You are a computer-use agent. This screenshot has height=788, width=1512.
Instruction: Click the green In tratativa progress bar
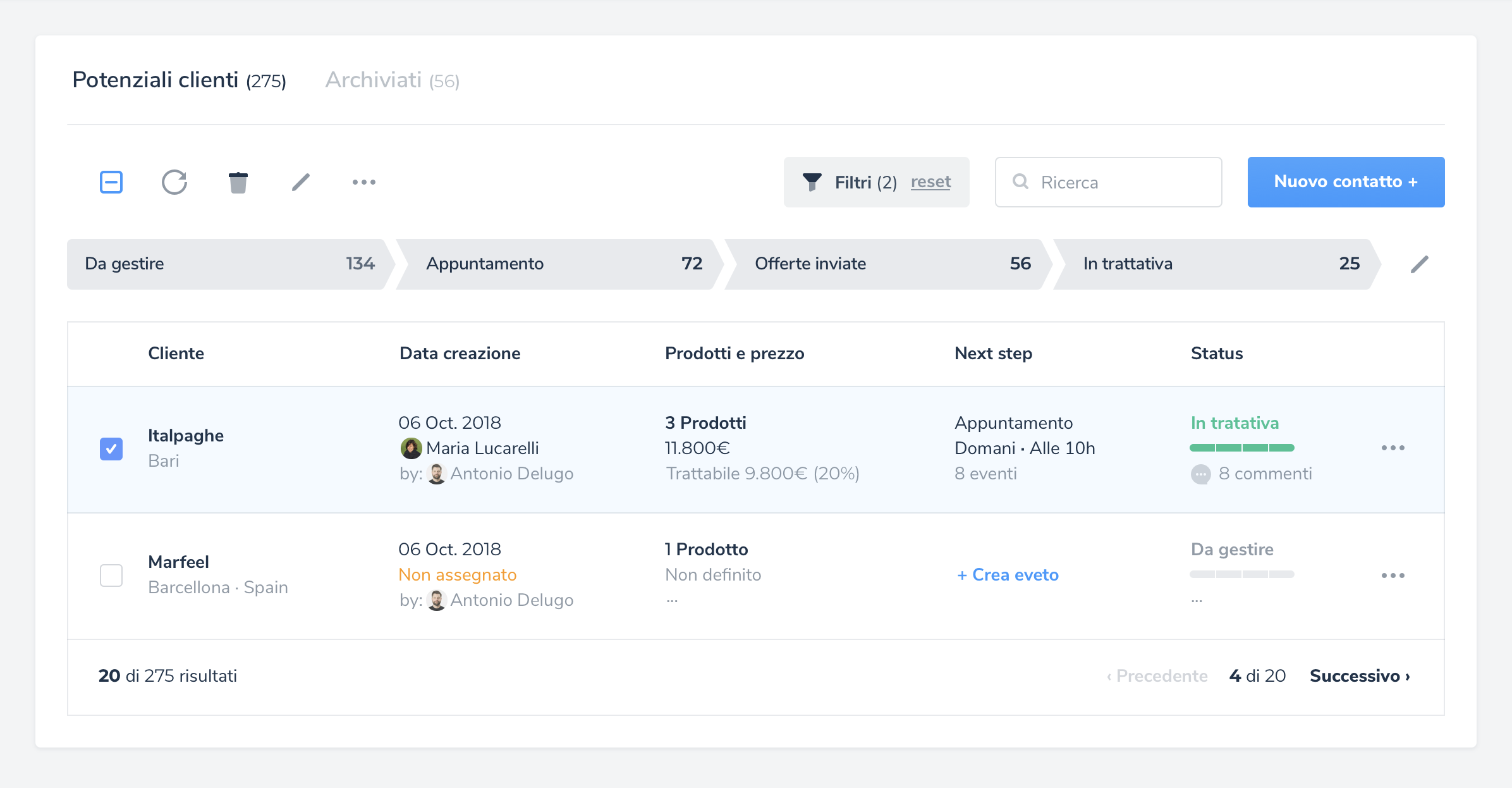(1241, 448)
